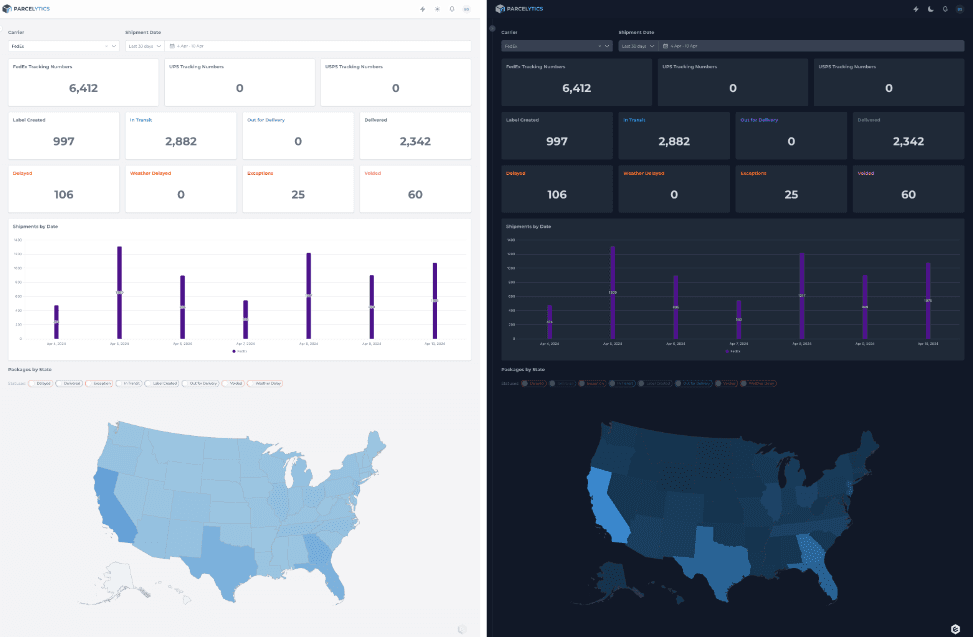
Task: Toggle the Delayed status filter in light view
Action: point(41,383)
